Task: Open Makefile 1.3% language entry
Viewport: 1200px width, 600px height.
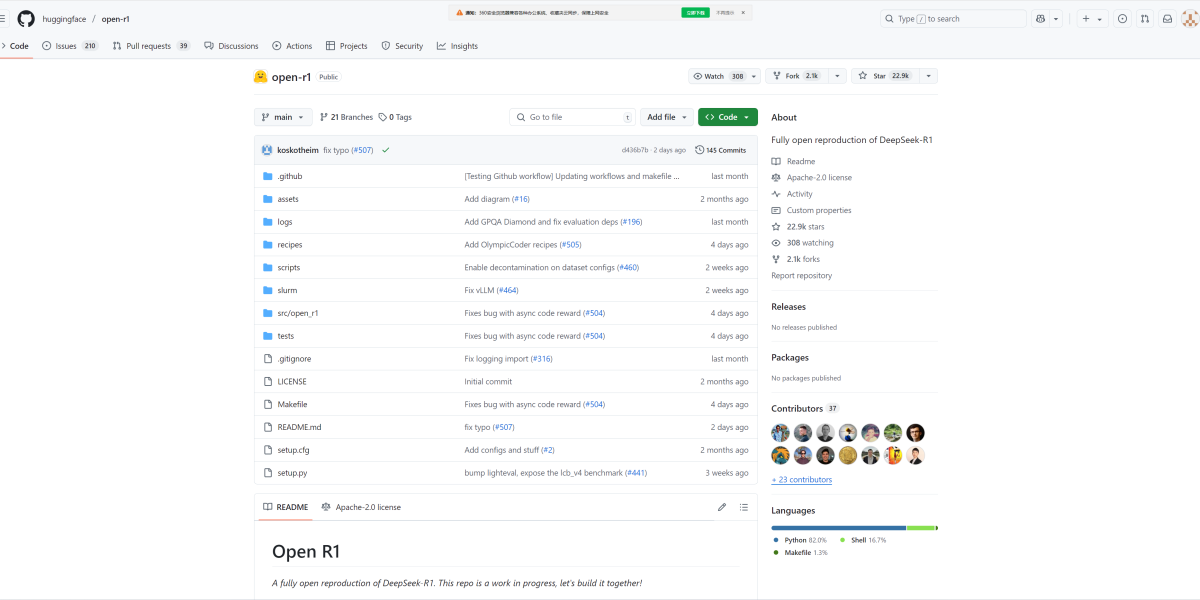Action: tap(800, 552)
